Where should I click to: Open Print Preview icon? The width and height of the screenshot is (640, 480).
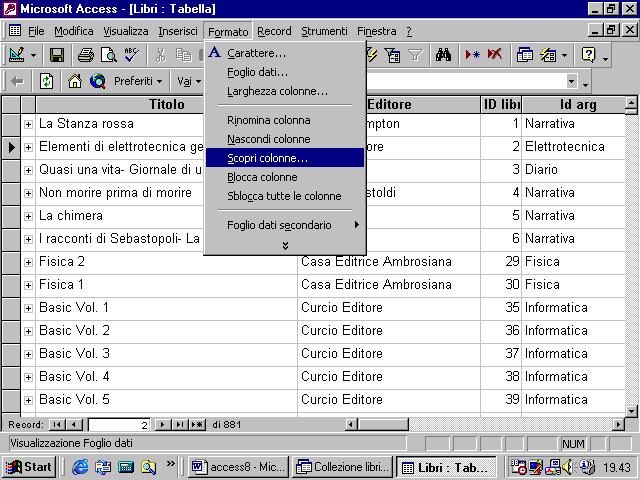(109, 55)
